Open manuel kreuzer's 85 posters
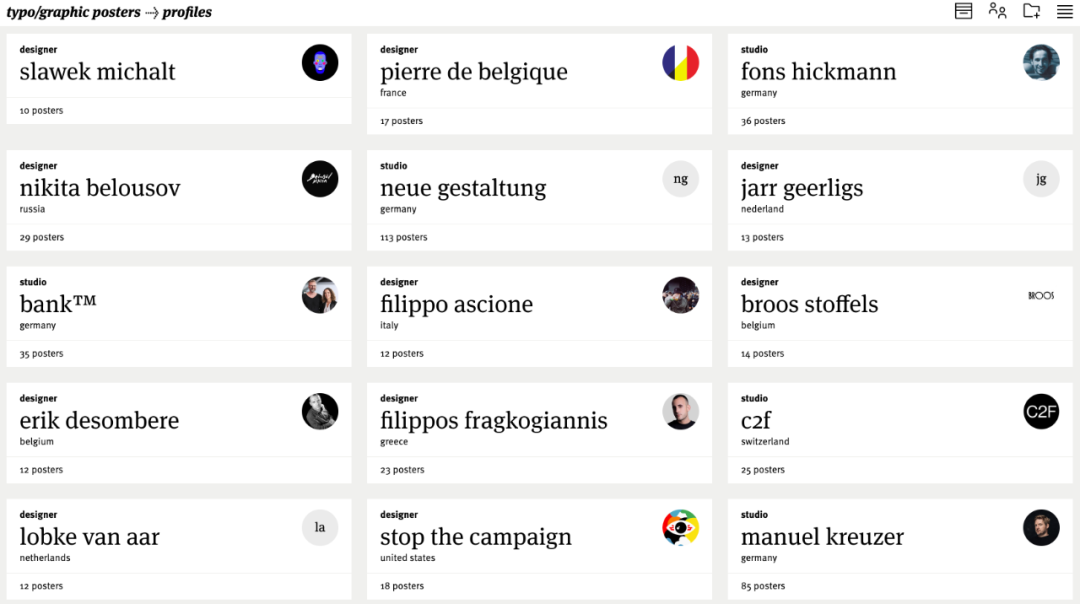The image size is (1080, 604). click(763, 586)
